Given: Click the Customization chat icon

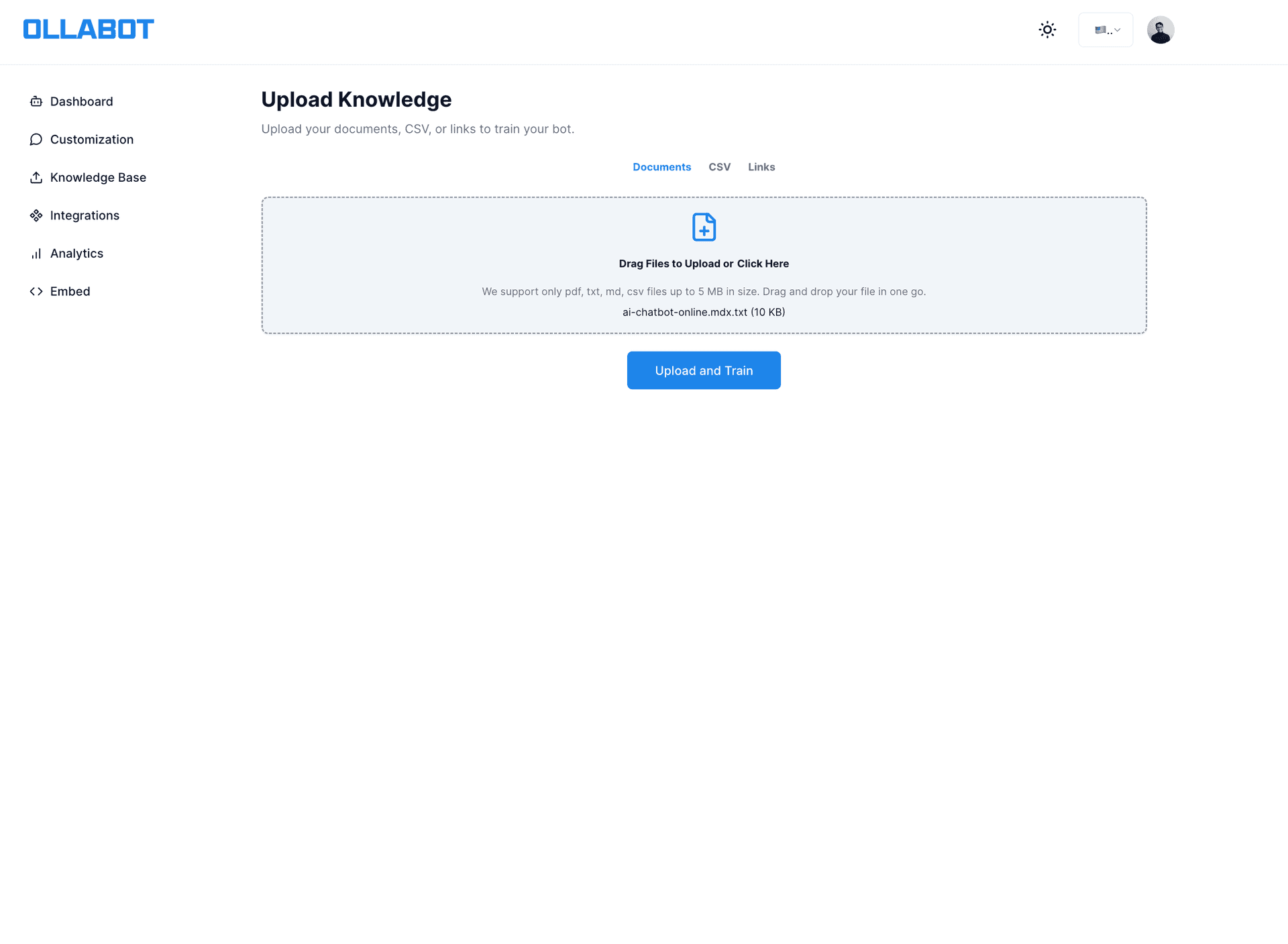Looking at the screenshot, I should (x=35, y=139).
